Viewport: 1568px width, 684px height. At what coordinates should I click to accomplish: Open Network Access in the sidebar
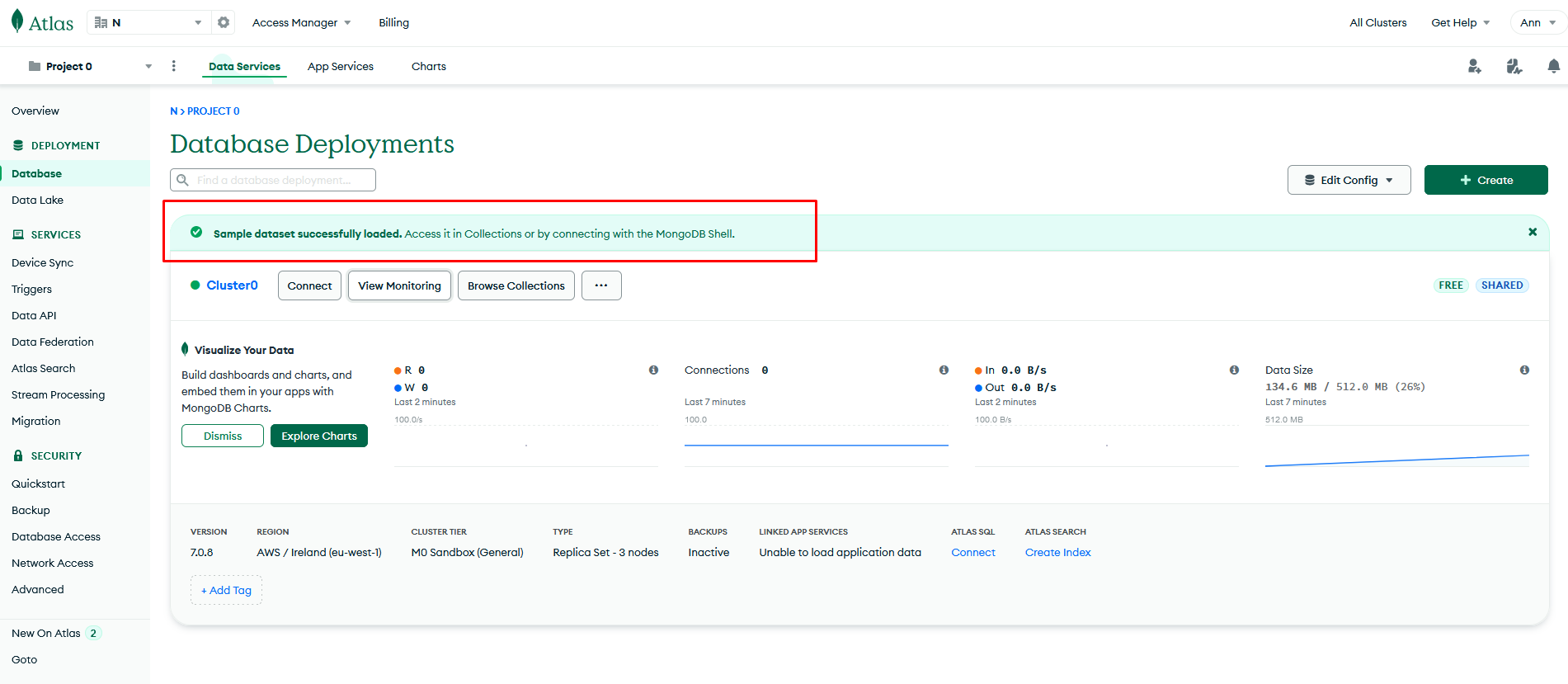click(x=53, y=563)
